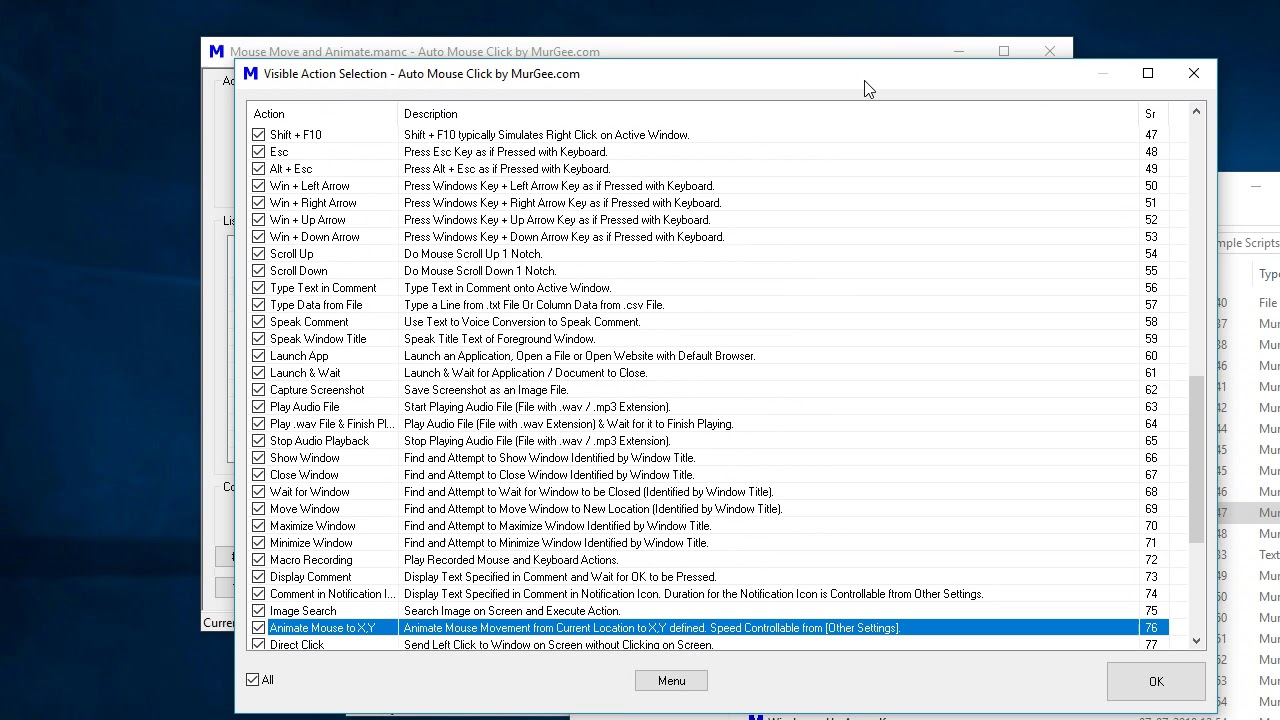Image resolution: width=1280 pixels, height=720 pixels.
Task: Toggle the Esc action checkbox
Action: (x=259, y=152)
